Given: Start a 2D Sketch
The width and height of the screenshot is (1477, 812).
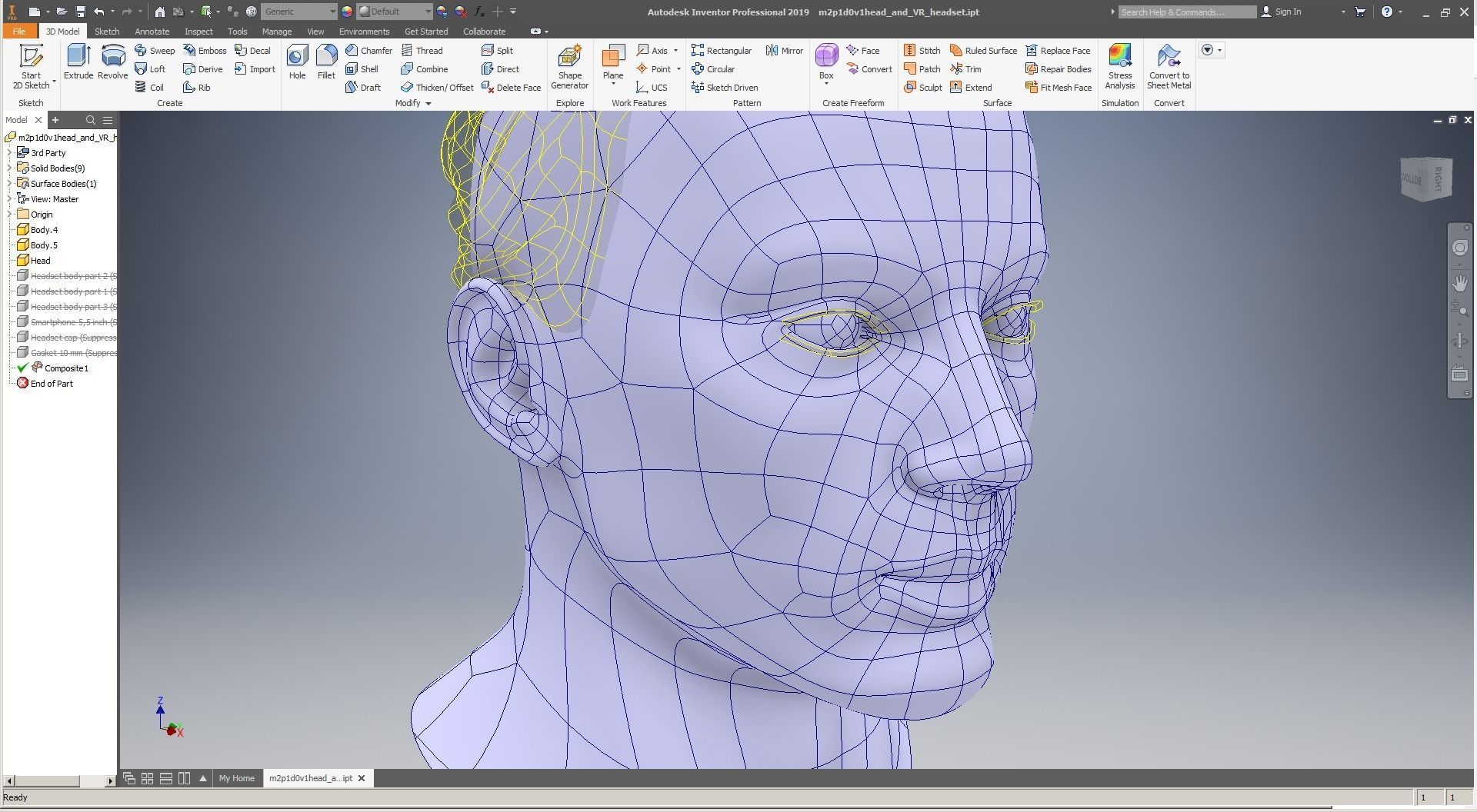Looking at the screenshot, I should tap(31, 67).
